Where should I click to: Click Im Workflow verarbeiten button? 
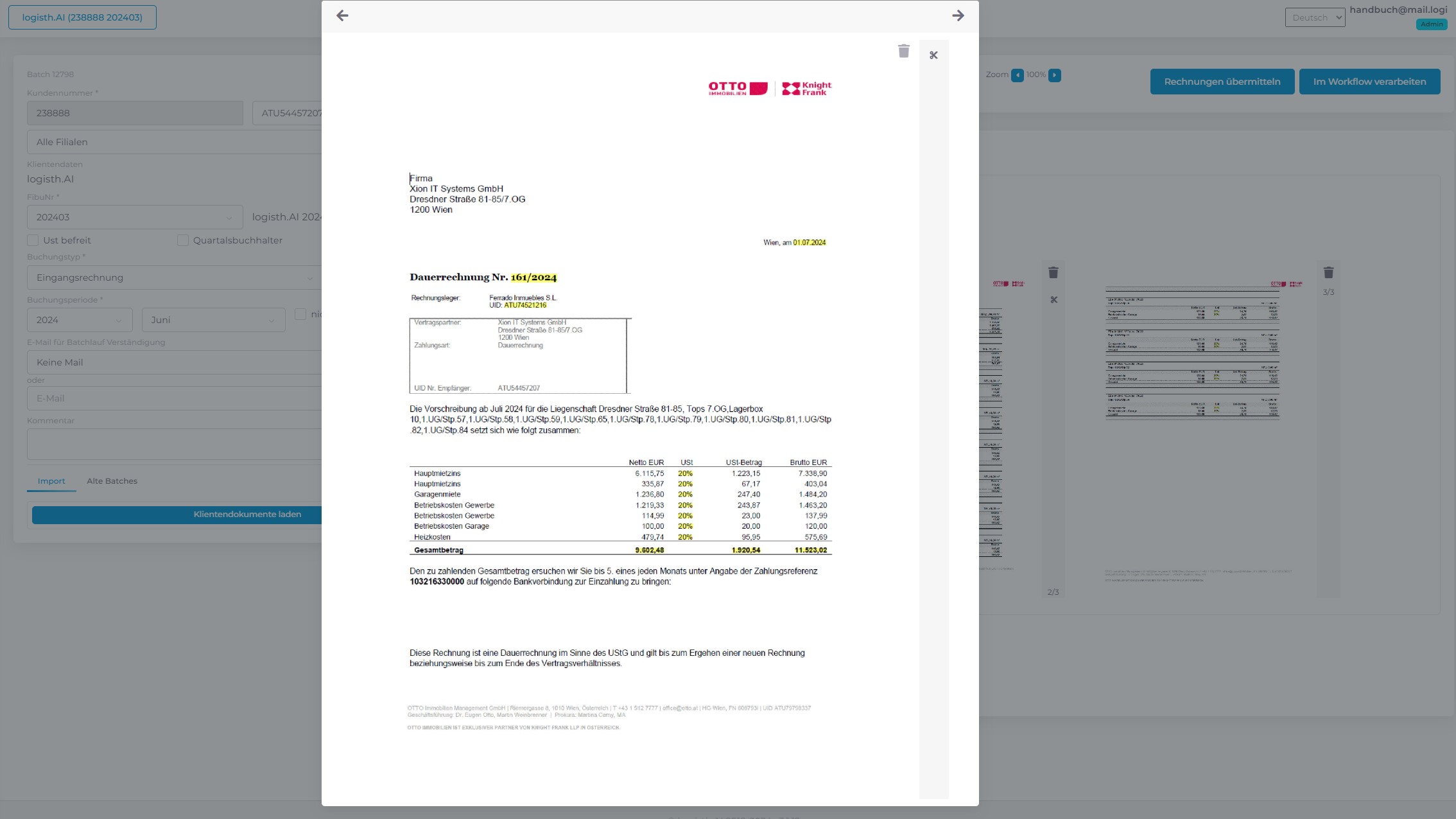1369,82
